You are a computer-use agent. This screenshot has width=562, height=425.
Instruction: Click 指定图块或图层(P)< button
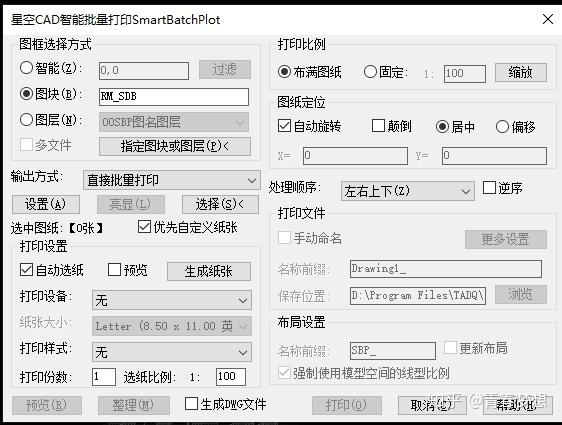tap(175, 147)
